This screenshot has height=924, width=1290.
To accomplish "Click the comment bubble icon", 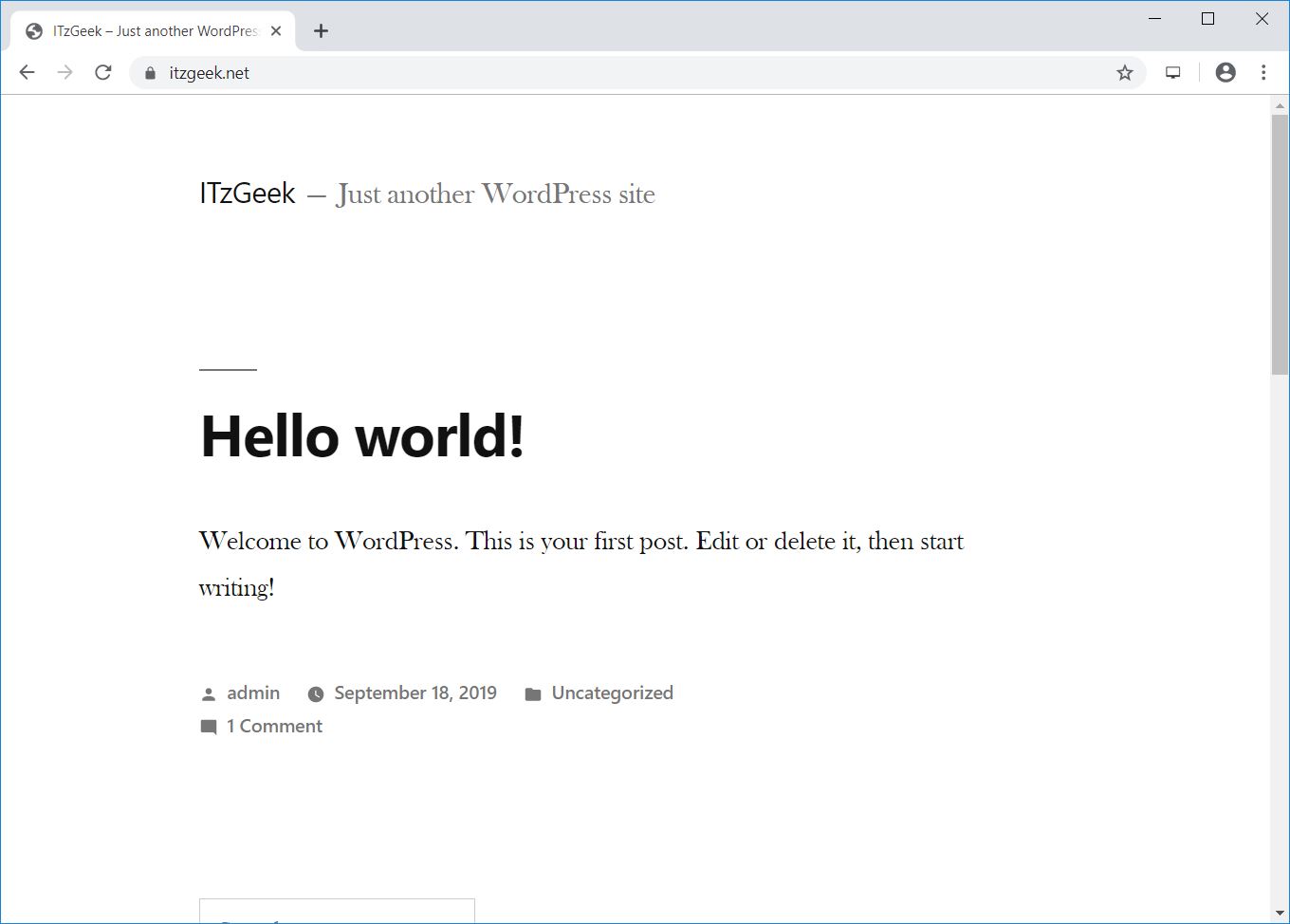I will [209, 727].
